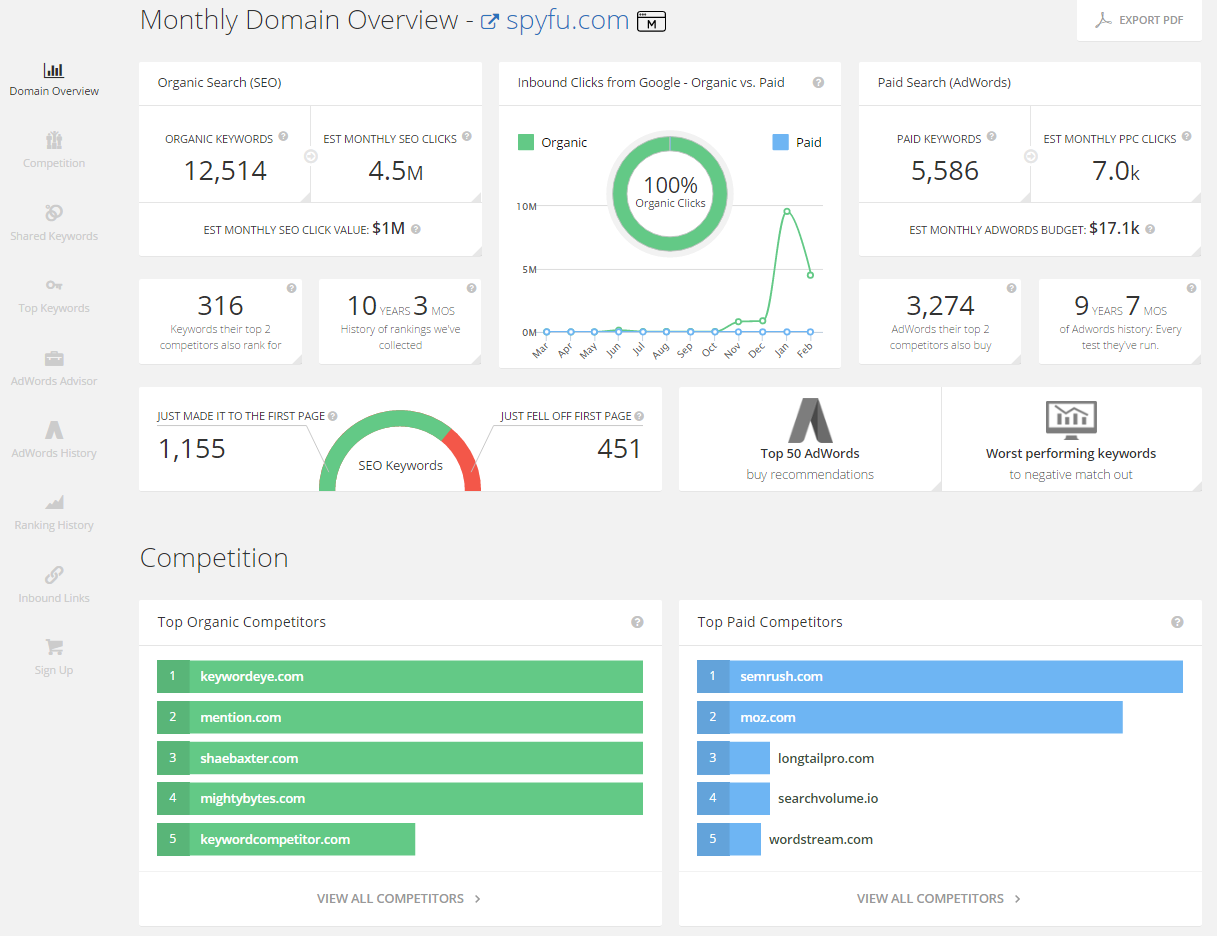Open AdWords History sidebar icon
This screenshot has height=936, width=1217.
[x=54, y=430]
